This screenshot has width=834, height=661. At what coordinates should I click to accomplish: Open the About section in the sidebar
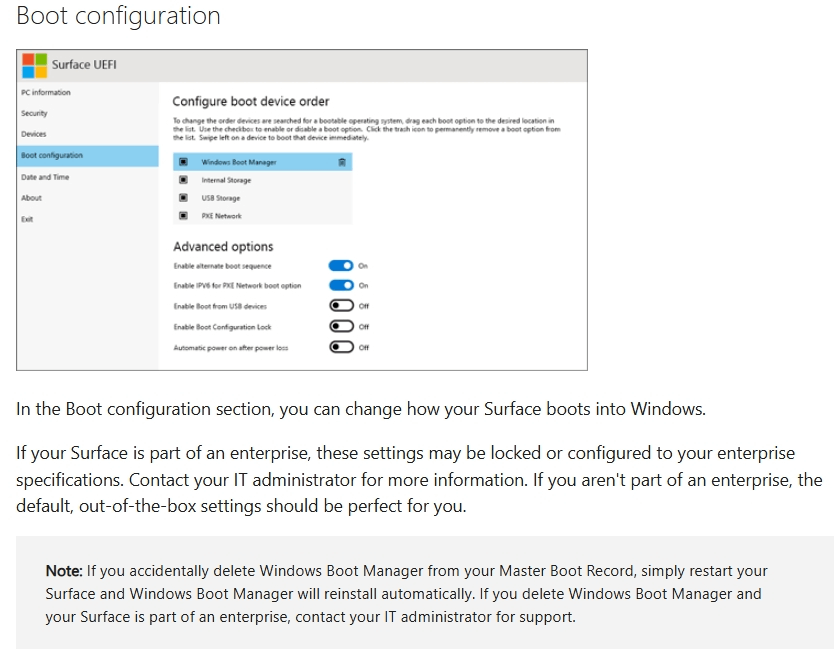tap(32, 198)
